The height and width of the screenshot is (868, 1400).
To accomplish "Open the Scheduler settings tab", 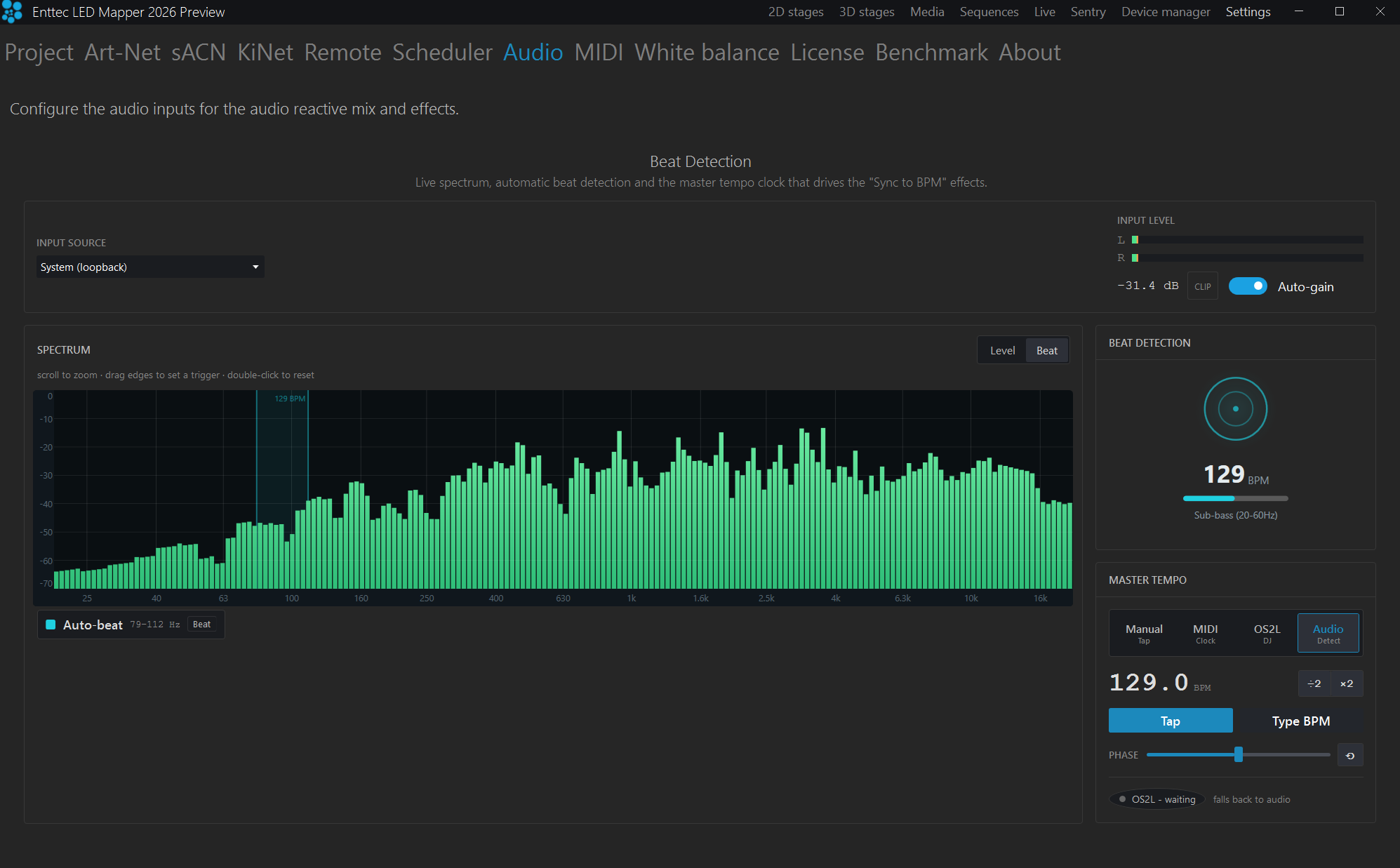I will click(x=442, y=53).
